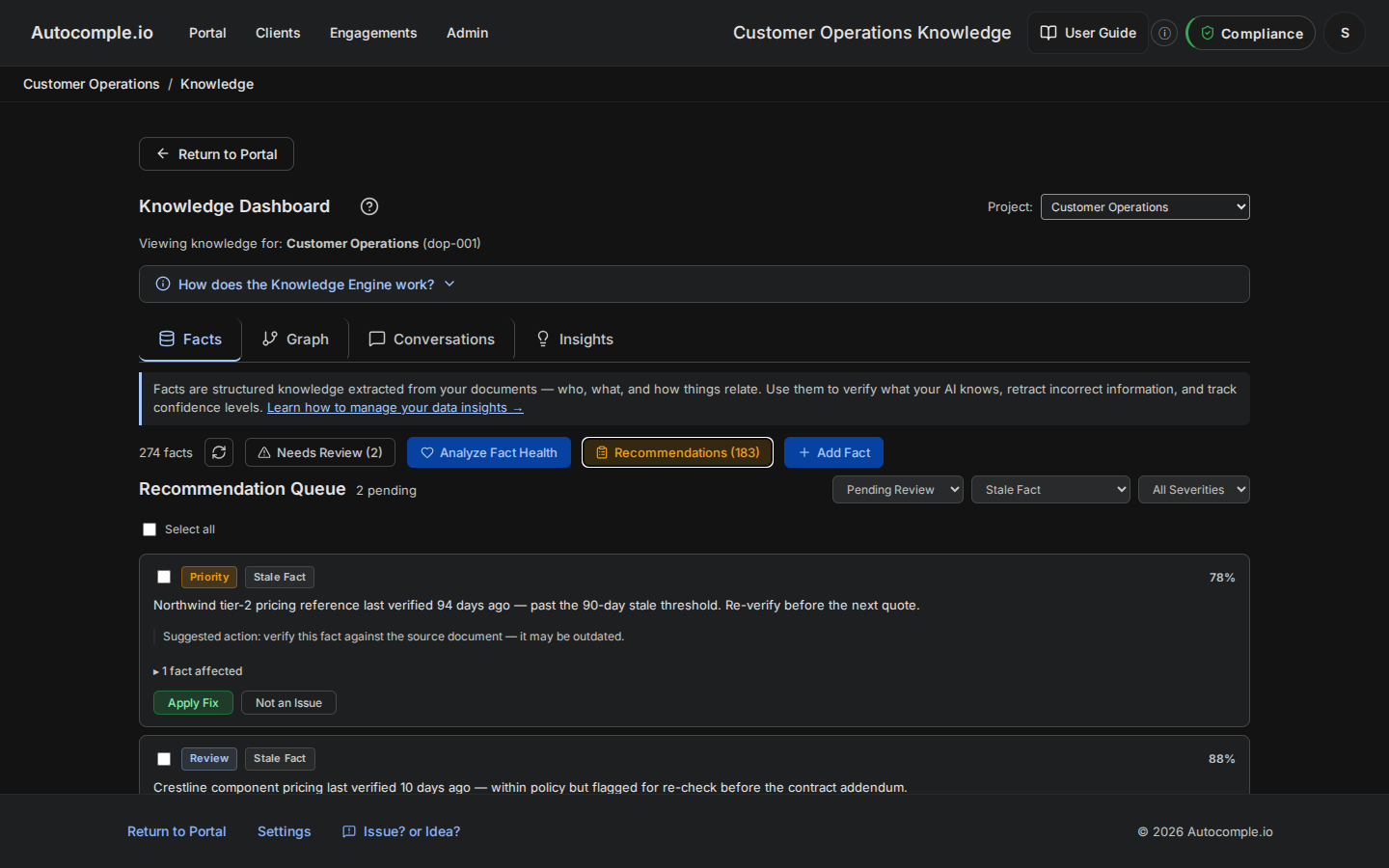Switch to the Conversations tab
Viewport: 1389px width, 868px height.
coord(431,339)
